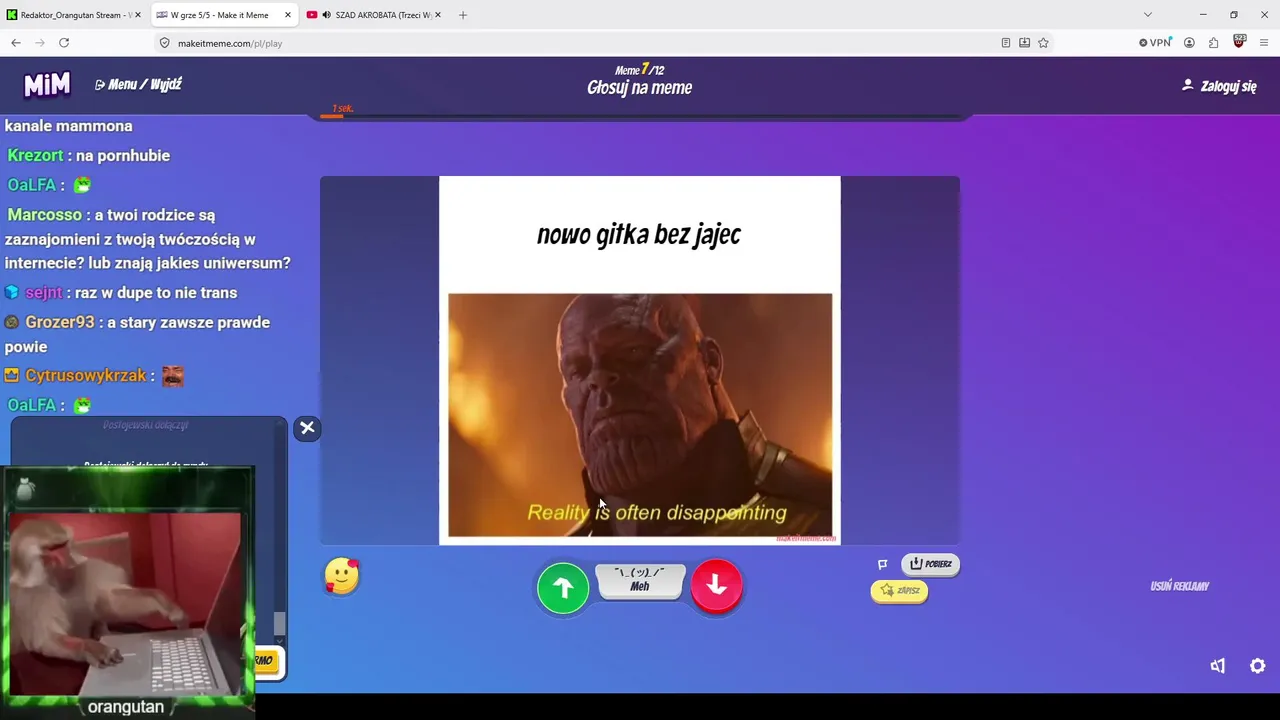Click the face emote in Cytrusowykrzak's message
The image size is (1280, 720).
pyautogui.click(x=173, y=376)
